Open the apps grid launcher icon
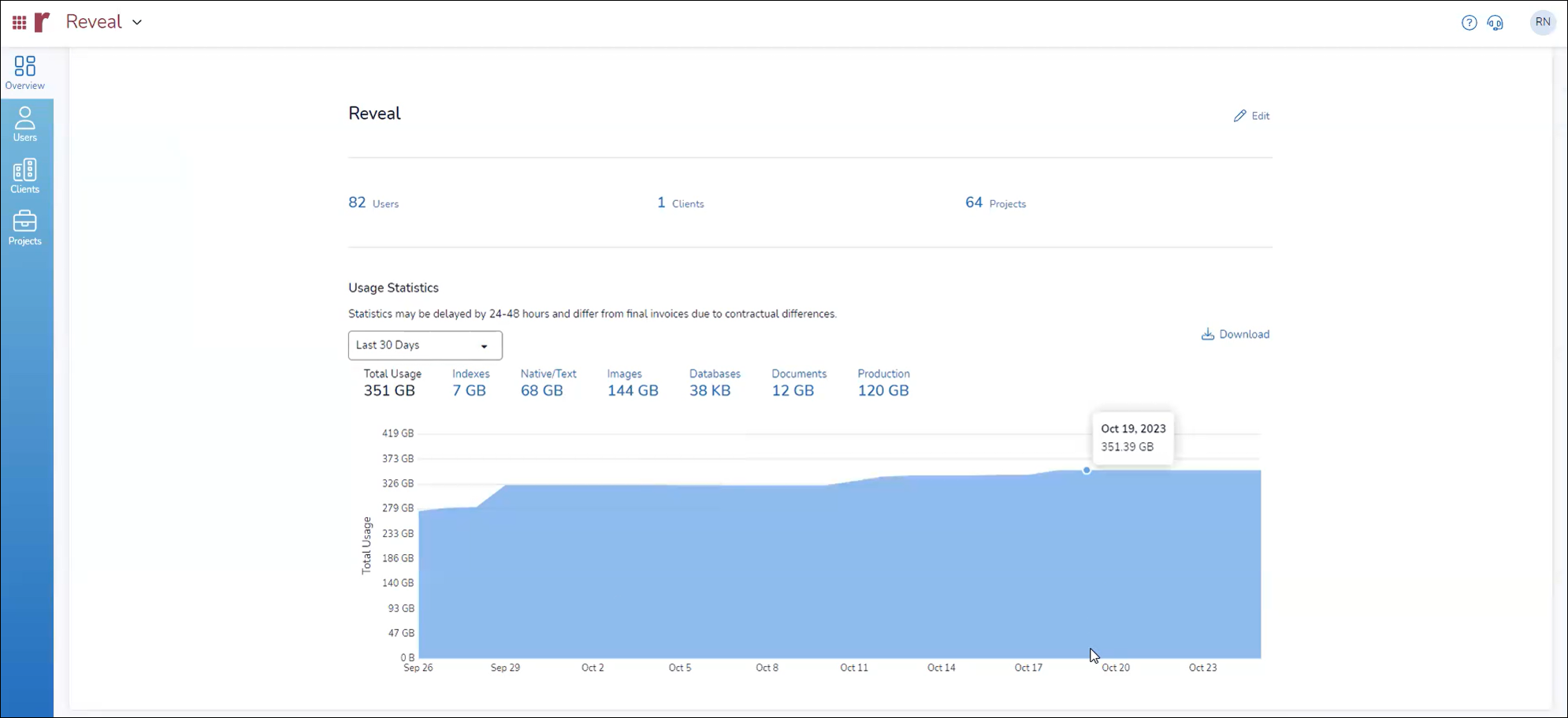The image size is (1568, 718). tap(20, 23)
